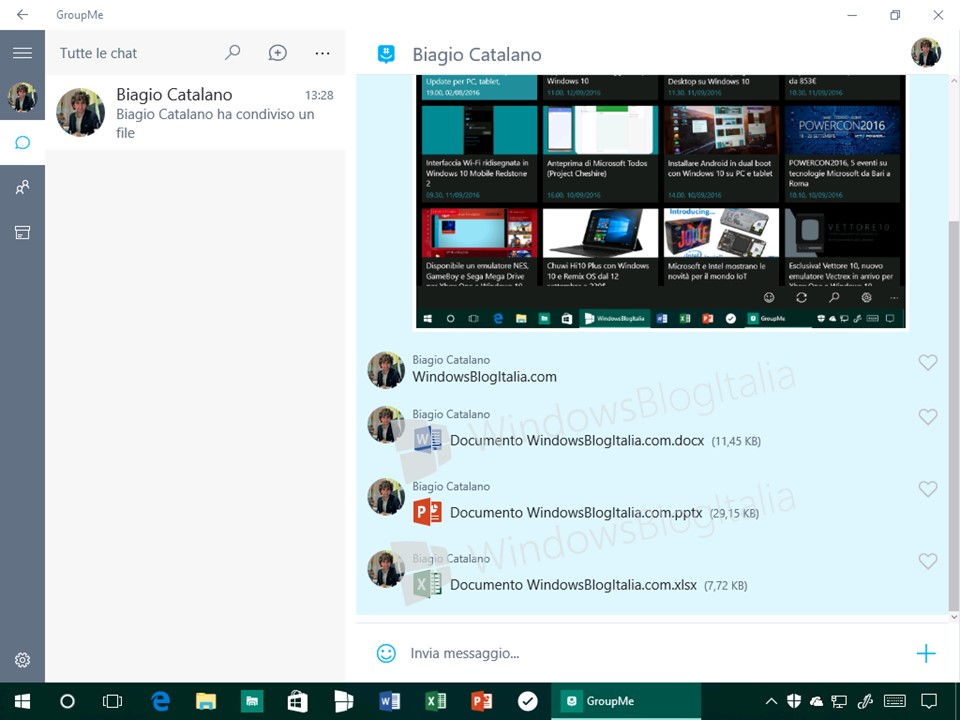Click the WindowsBlogItalia.com message text
Screen dimensions: 960x720
pyautogui.click(x=484, y=377)
